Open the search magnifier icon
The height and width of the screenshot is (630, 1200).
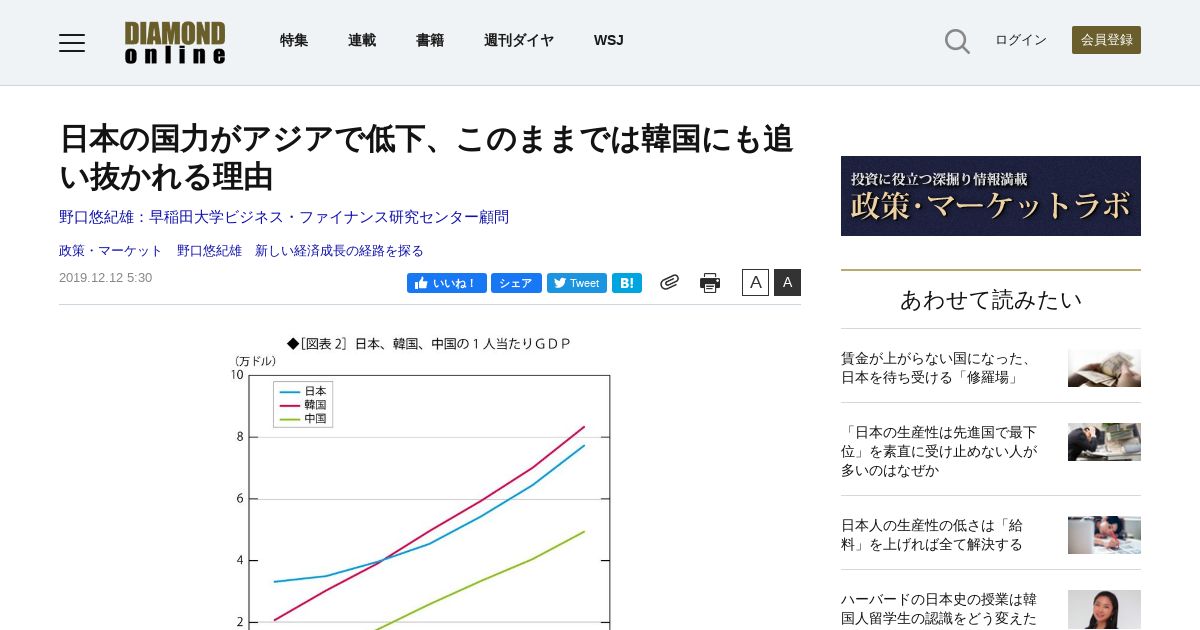pyautogui.click(x=957, y=41)
